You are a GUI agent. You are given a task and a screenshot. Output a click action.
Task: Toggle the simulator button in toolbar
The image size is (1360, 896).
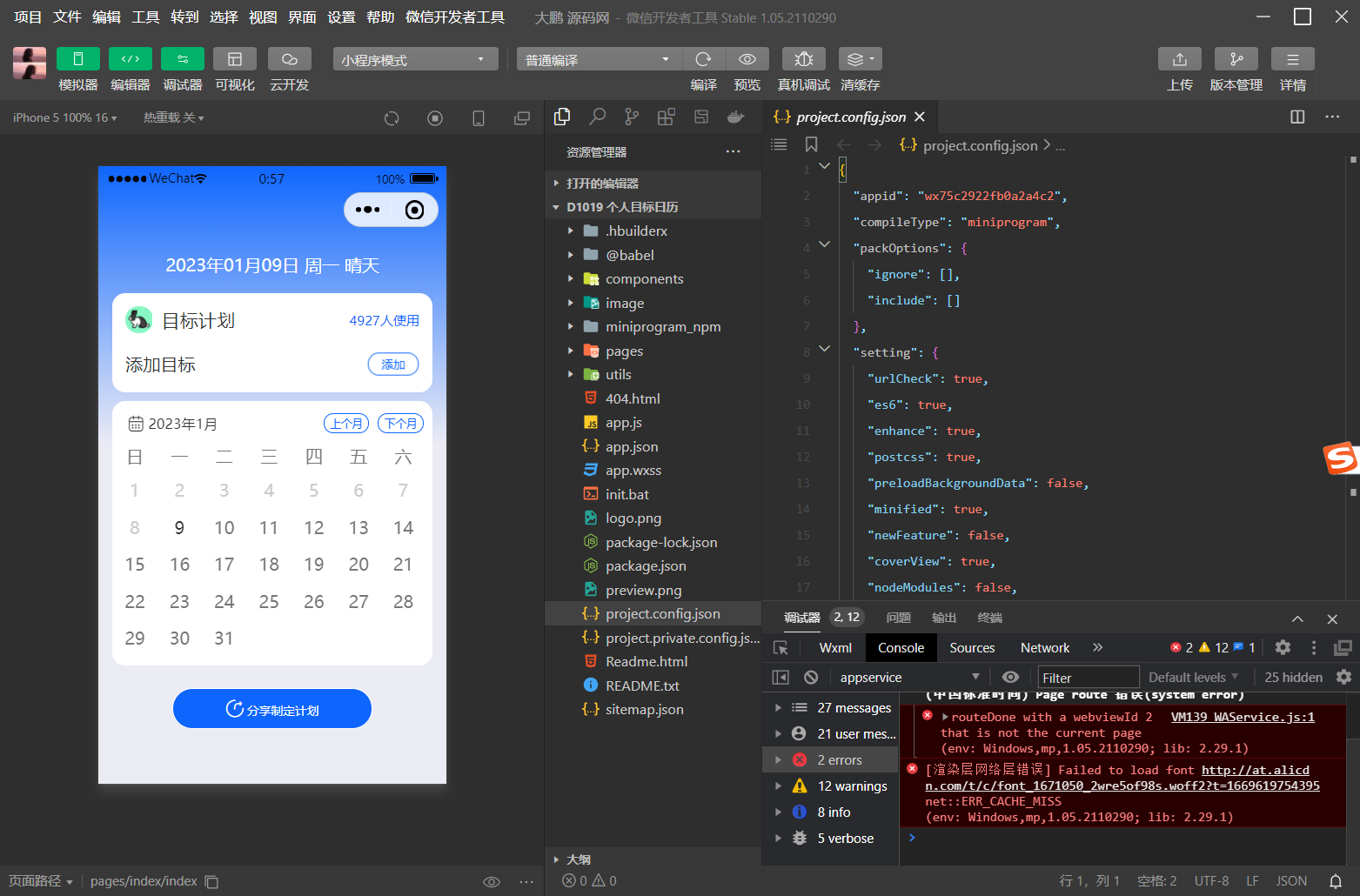78,59
